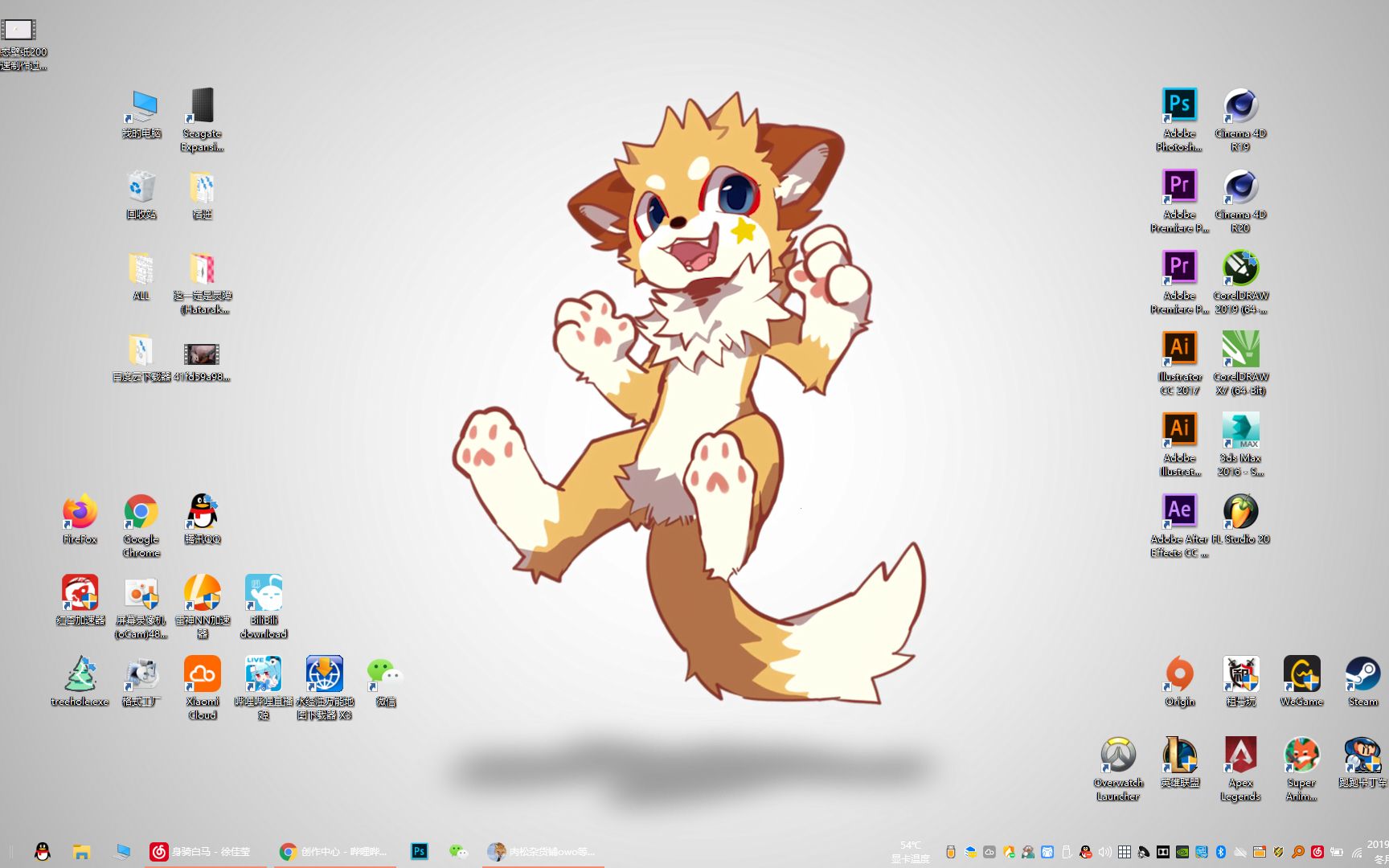Select 百度云下载器 folder
1389x868 pixels.
[141, 357]
